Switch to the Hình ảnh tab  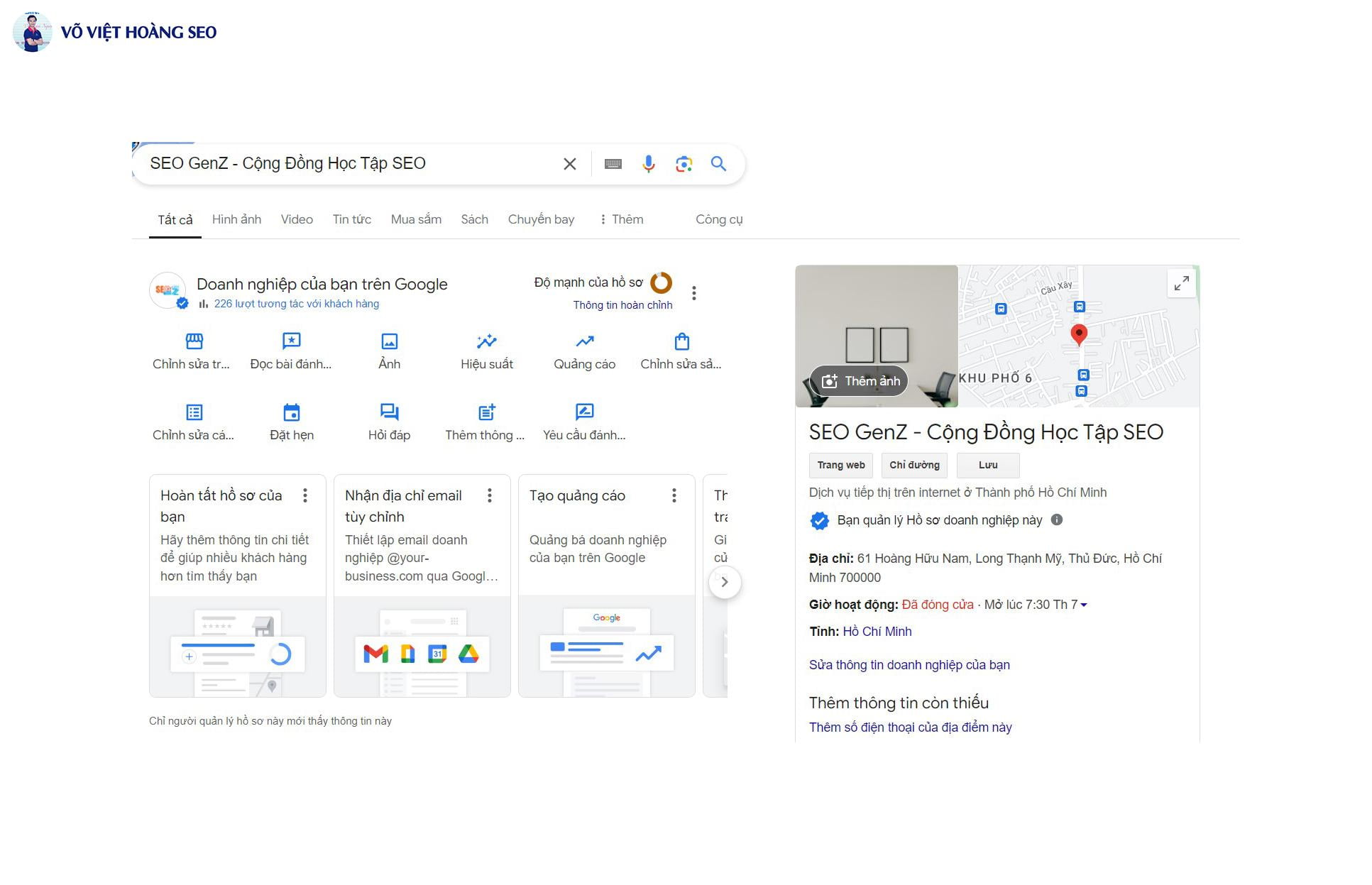tap(236, 219)
